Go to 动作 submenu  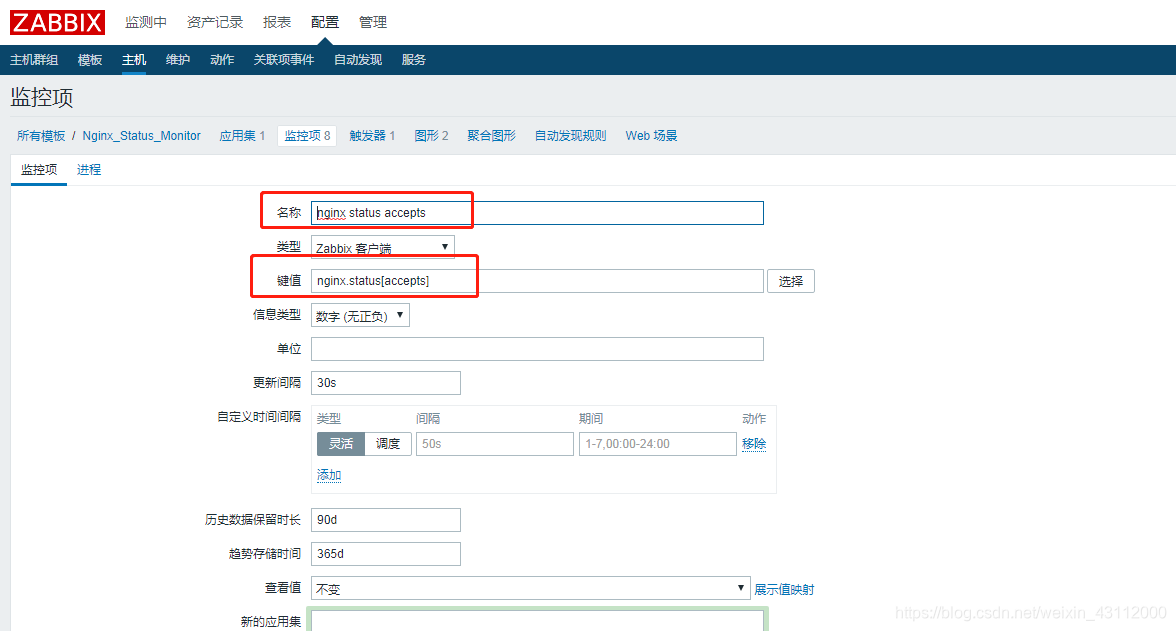[x=222, y=60]
